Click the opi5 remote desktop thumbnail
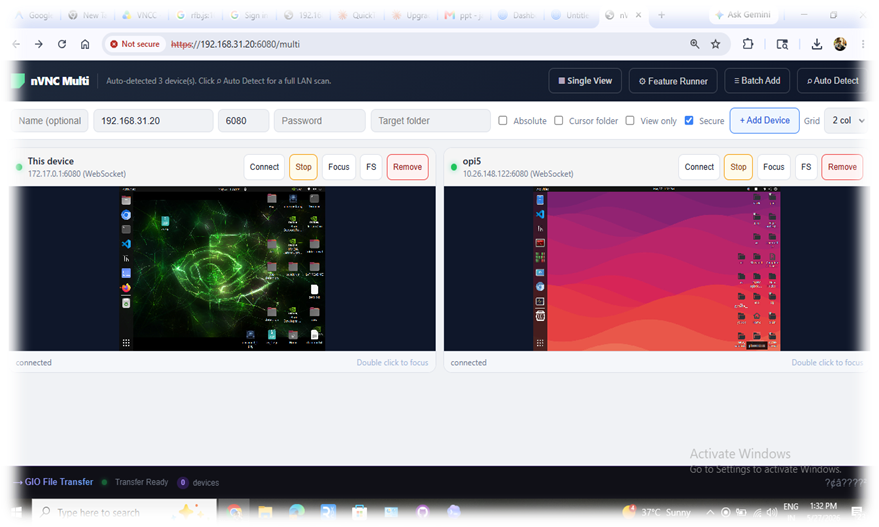Viewport: 879px width, 527px height. pos(657,269)
